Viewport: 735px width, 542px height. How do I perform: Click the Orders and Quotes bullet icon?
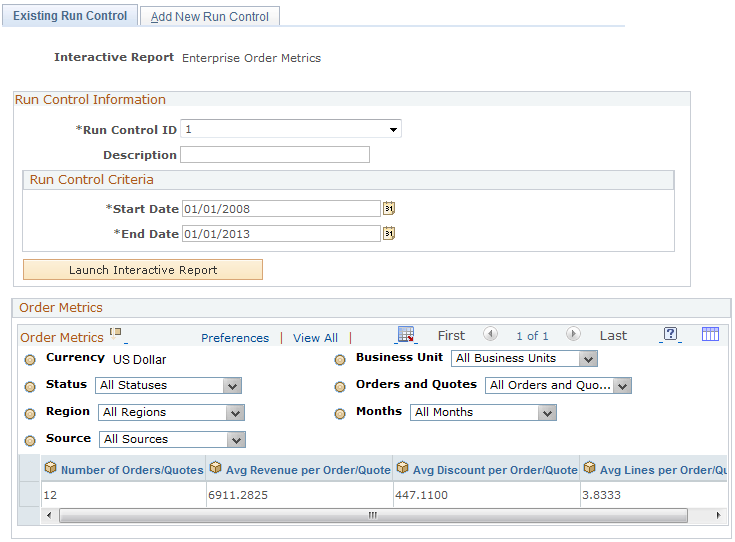(340, 387)
